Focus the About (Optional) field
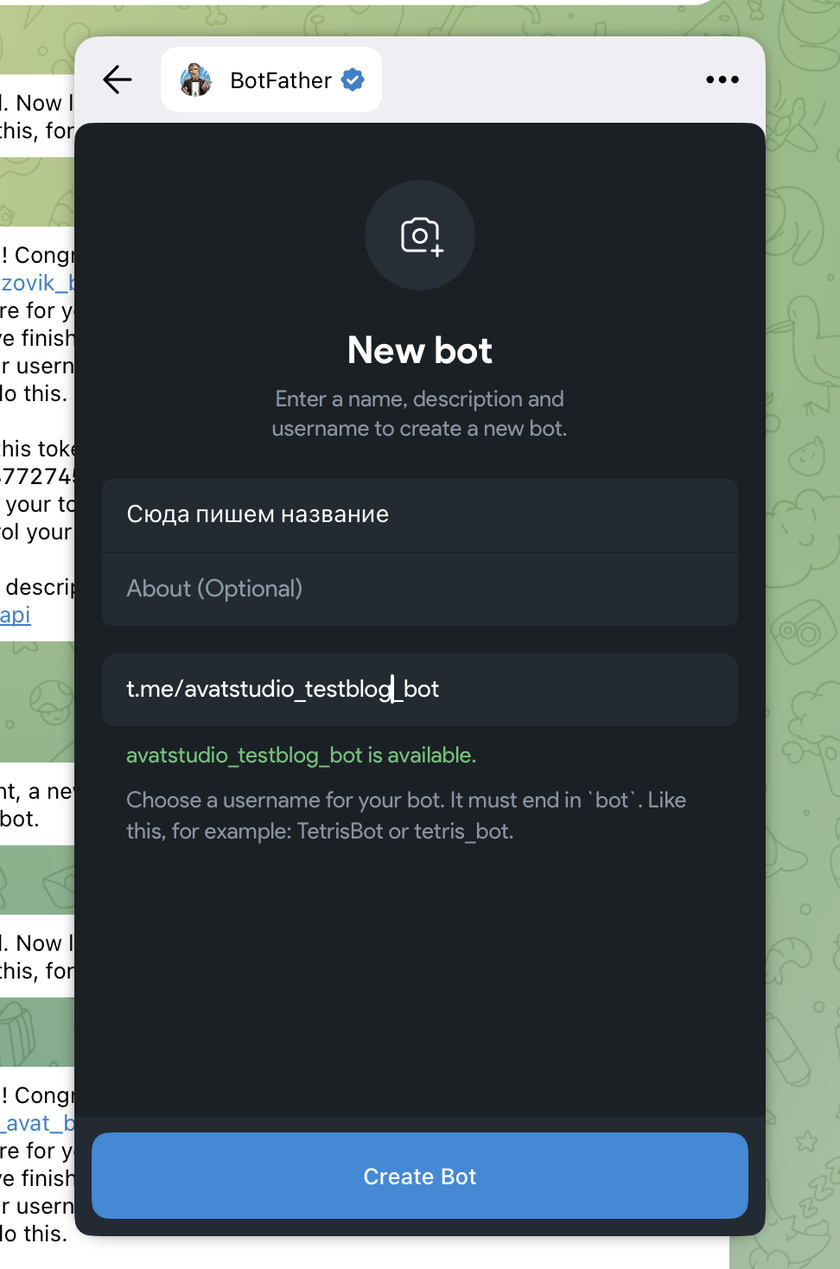The width and height of the screenshot is (840, 1269). (420, 589)
